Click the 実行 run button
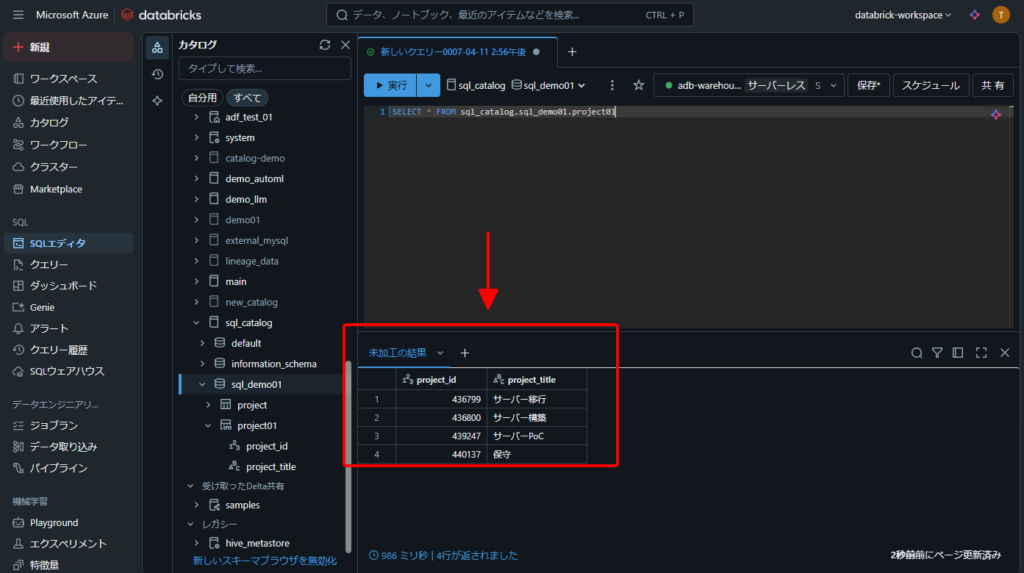The height and width of the screenshot is (573, 1024). pyautogui.click(x=389, y=86)
